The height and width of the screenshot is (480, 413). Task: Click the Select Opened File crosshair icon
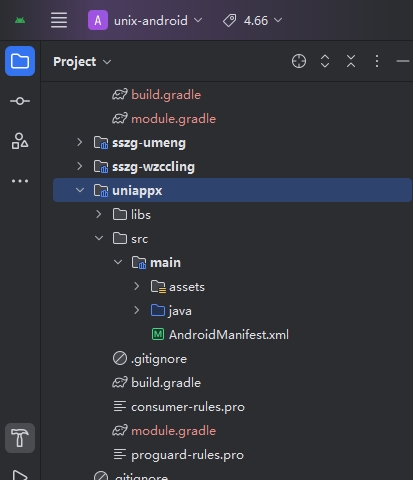click(x=299, y=61)
